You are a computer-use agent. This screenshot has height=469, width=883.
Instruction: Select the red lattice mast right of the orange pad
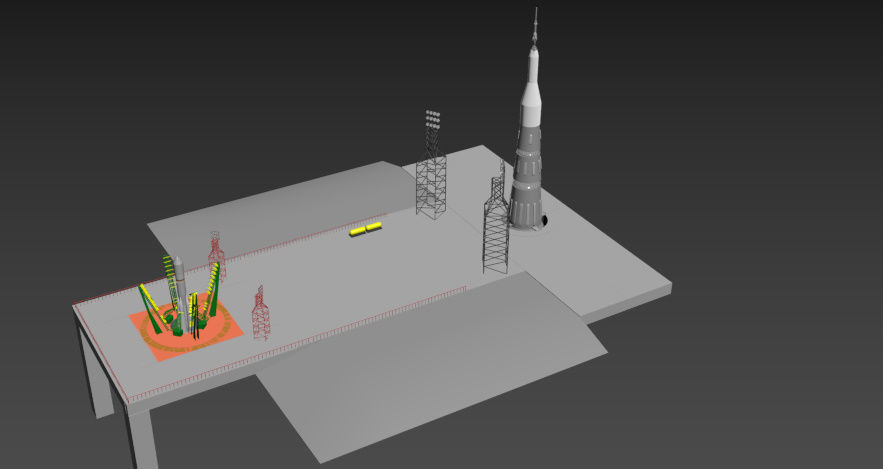pyautogui.click(x=260, y=313)
